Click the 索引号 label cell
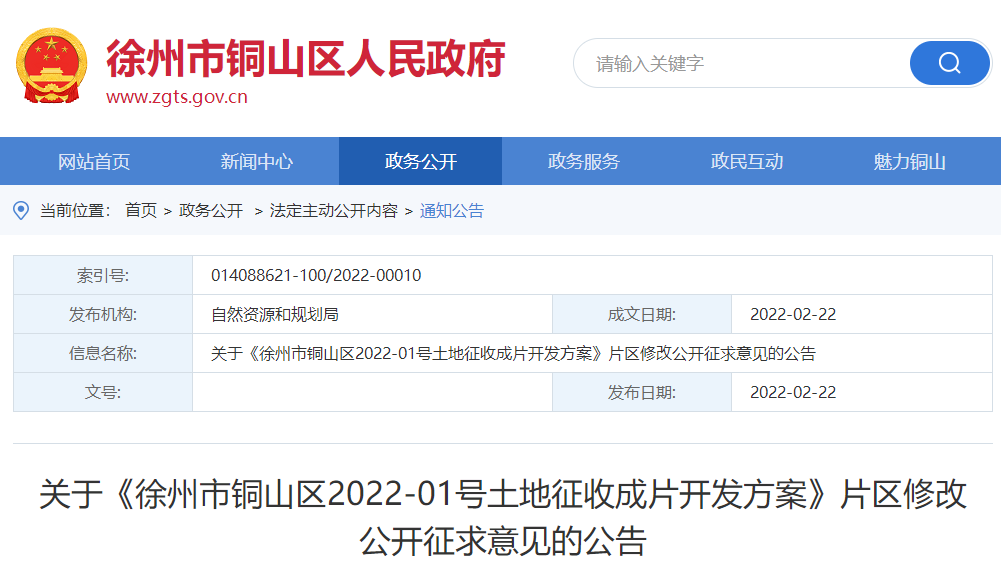 coord(103,275)
